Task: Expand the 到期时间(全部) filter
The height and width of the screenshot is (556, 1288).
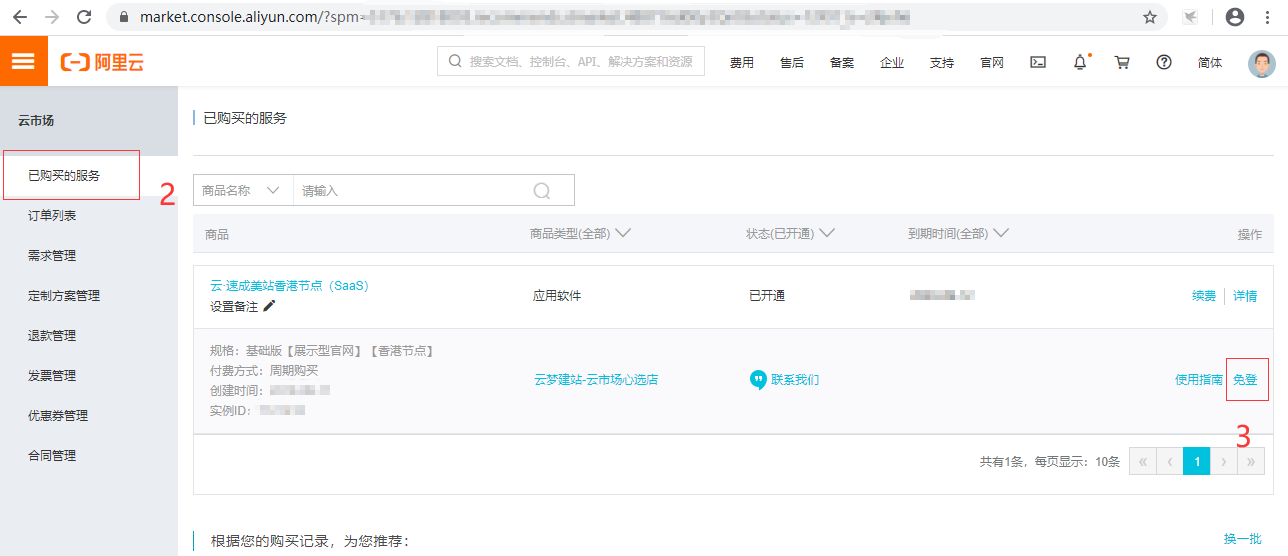Action: coord(958,233)
